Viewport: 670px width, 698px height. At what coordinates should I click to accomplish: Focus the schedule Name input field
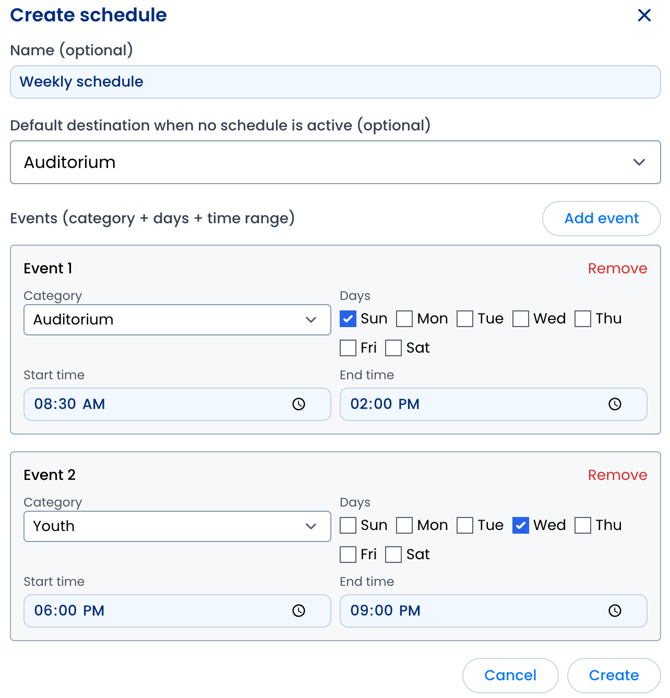335,82
